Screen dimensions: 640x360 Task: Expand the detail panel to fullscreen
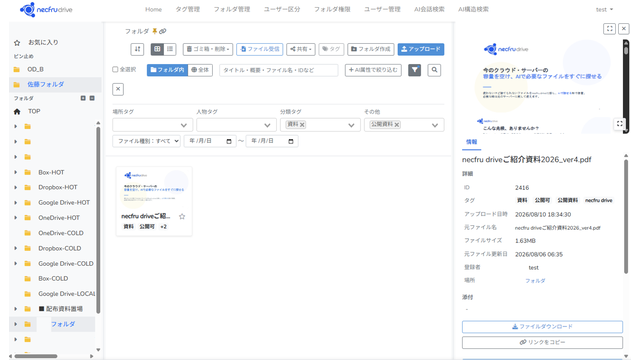609,29
